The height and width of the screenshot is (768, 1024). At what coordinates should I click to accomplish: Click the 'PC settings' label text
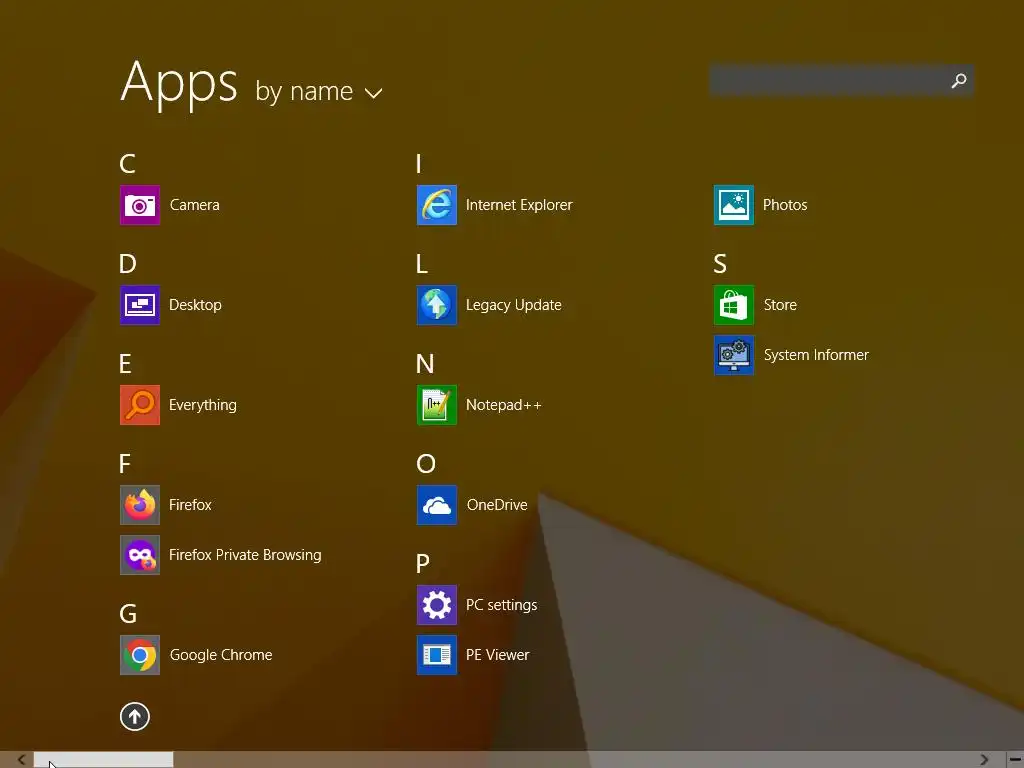tap(502, 605)
